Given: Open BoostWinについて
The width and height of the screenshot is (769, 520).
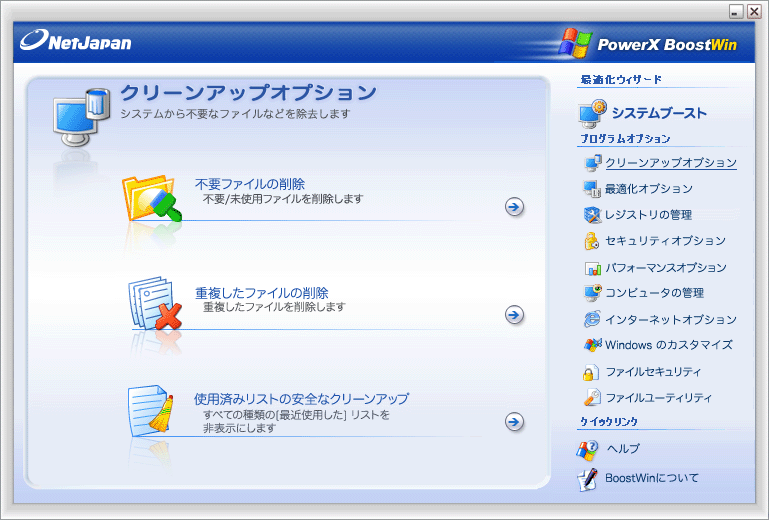Looking at the screenshot, I should [x=652, y=478].
